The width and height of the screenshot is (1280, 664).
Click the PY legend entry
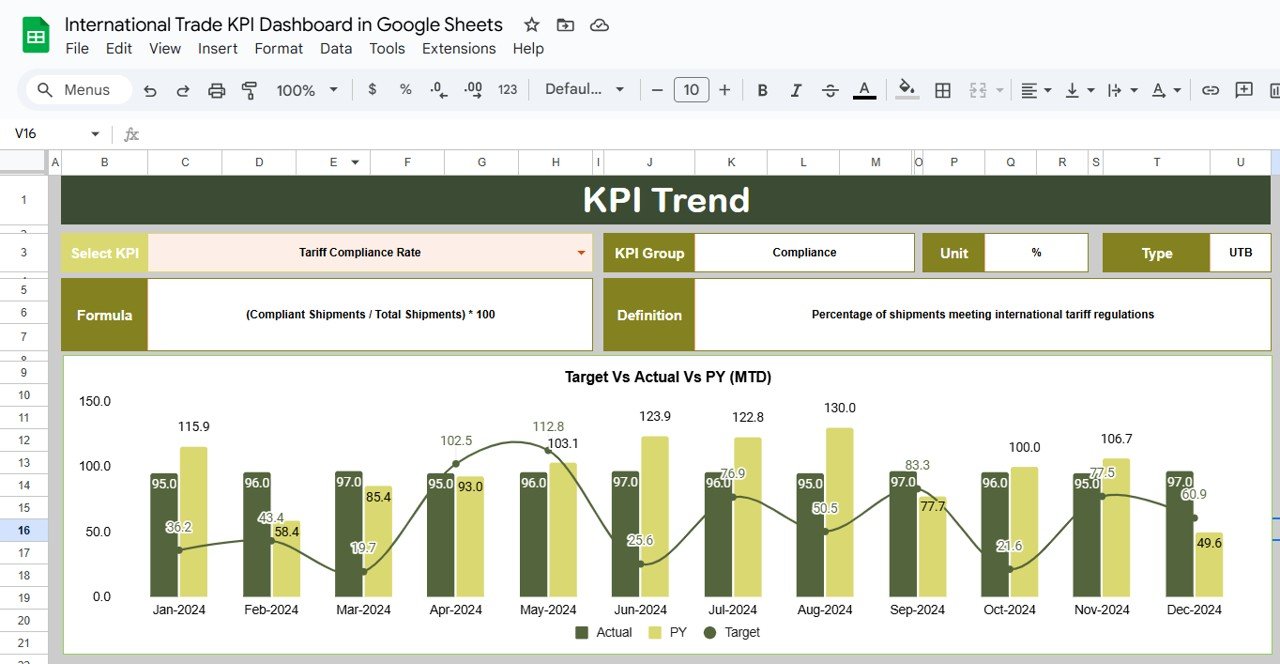[x=668, y=632]
